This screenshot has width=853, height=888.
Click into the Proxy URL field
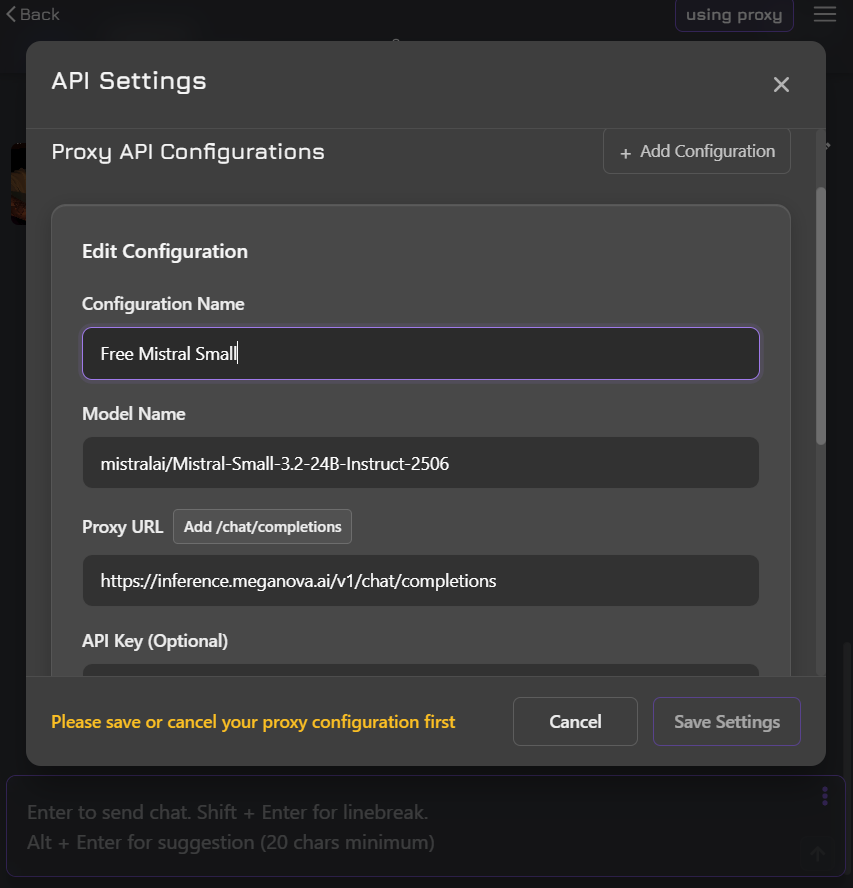click(x=420, y=581)
